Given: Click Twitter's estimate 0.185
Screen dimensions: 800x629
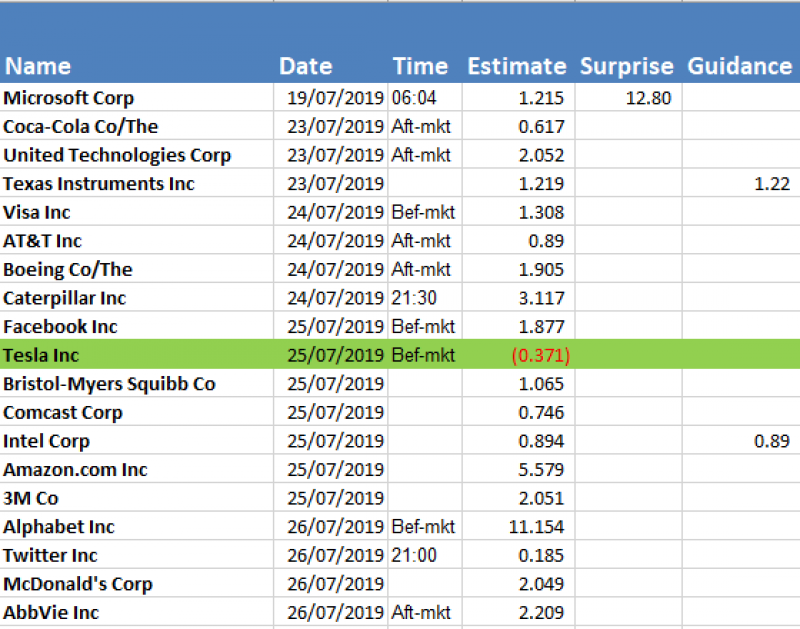Looking at the screenshot, I should (541, 555).
